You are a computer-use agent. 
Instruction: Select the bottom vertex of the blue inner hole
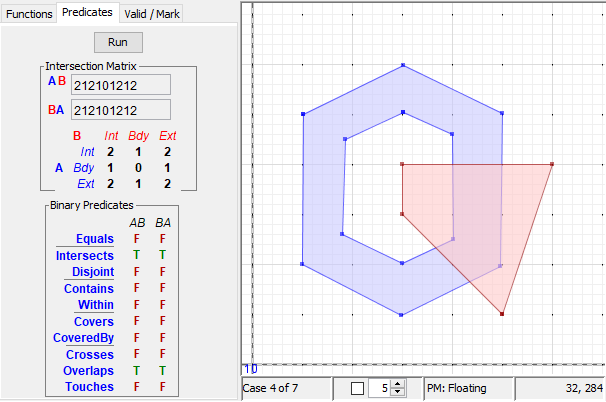coord(402,263)
